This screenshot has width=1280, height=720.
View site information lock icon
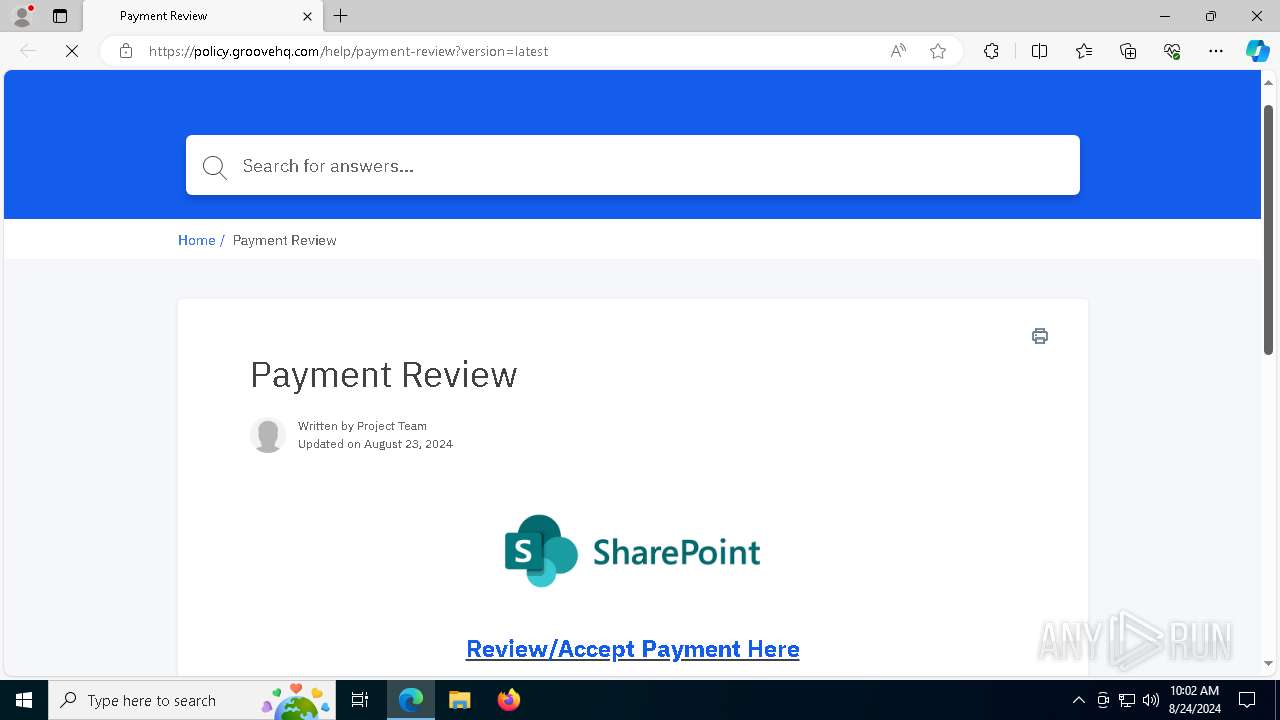pos(126,51)
